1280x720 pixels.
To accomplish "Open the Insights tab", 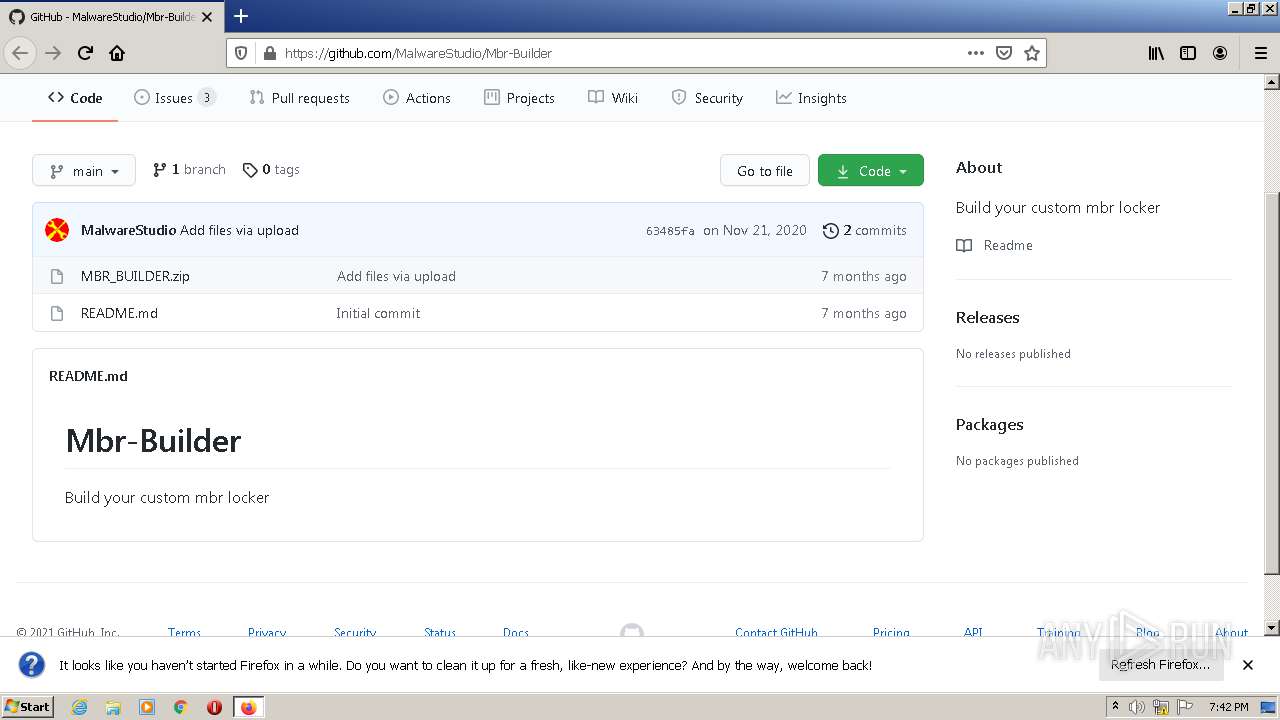I will coord(811,98).
